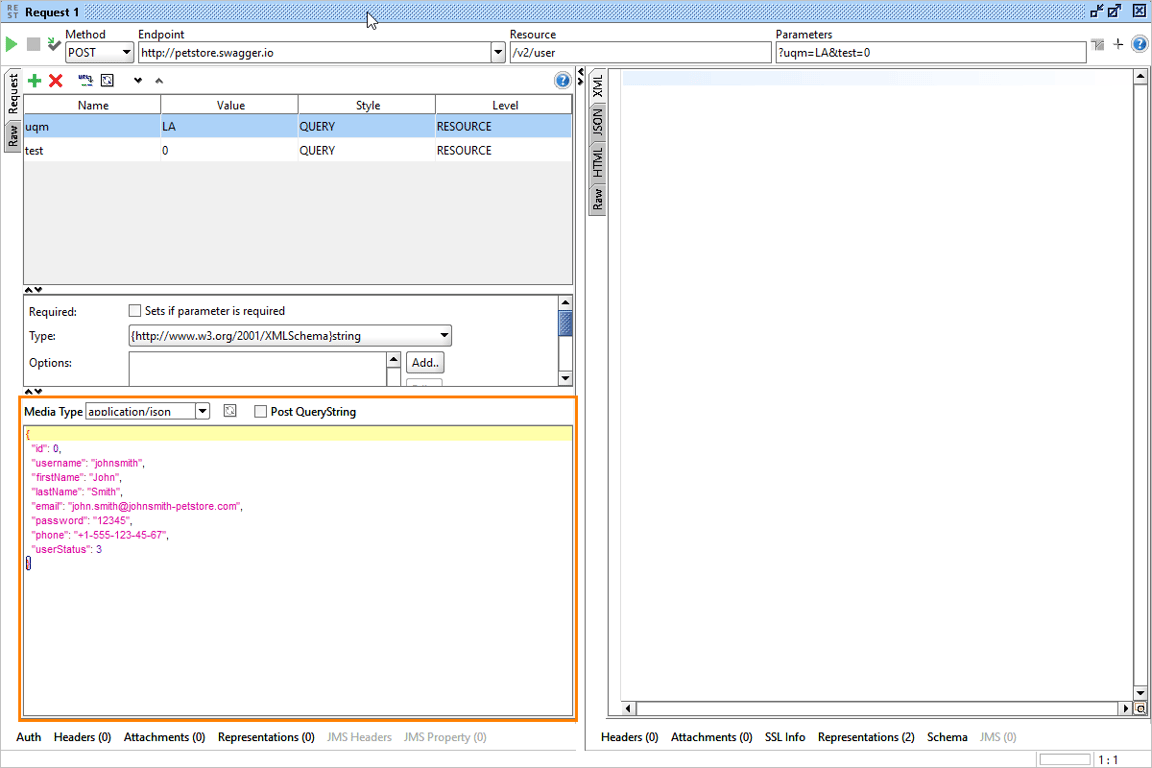The width and height of the screenshot is (1152, 768).
Task: Switch response view to Raw tab
Action: pos(597,198)
